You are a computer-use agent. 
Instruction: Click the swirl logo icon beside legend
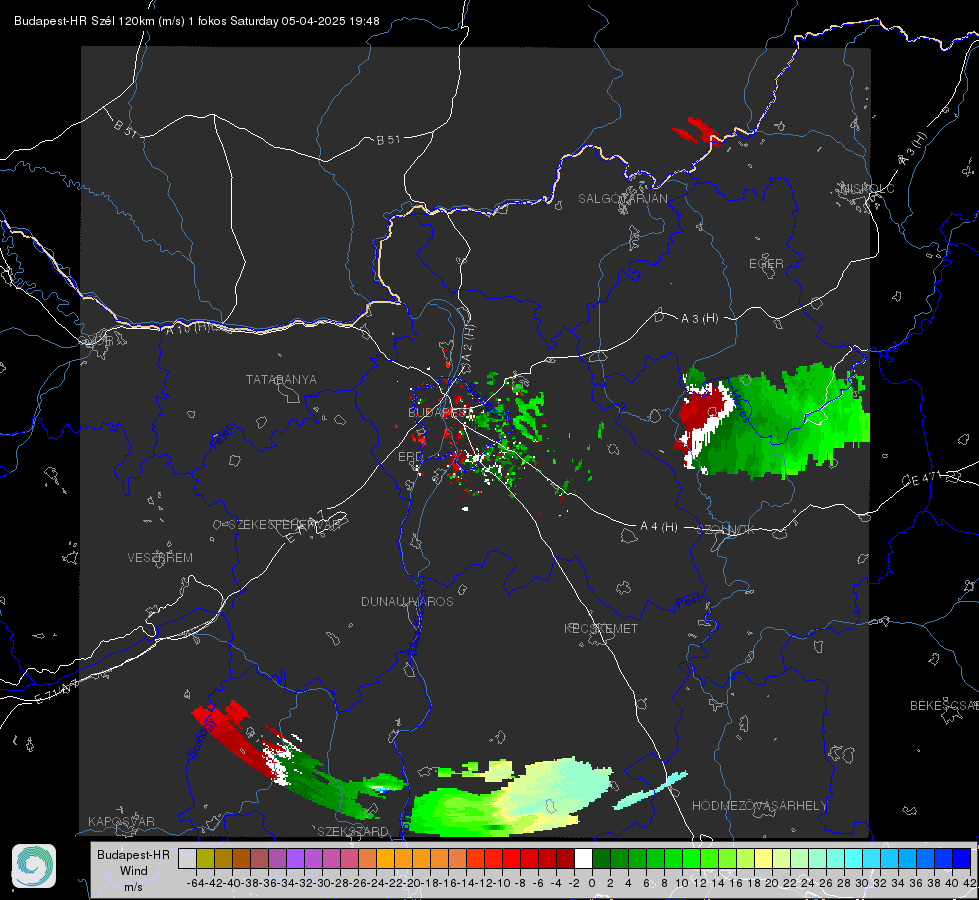click(34, 866)
